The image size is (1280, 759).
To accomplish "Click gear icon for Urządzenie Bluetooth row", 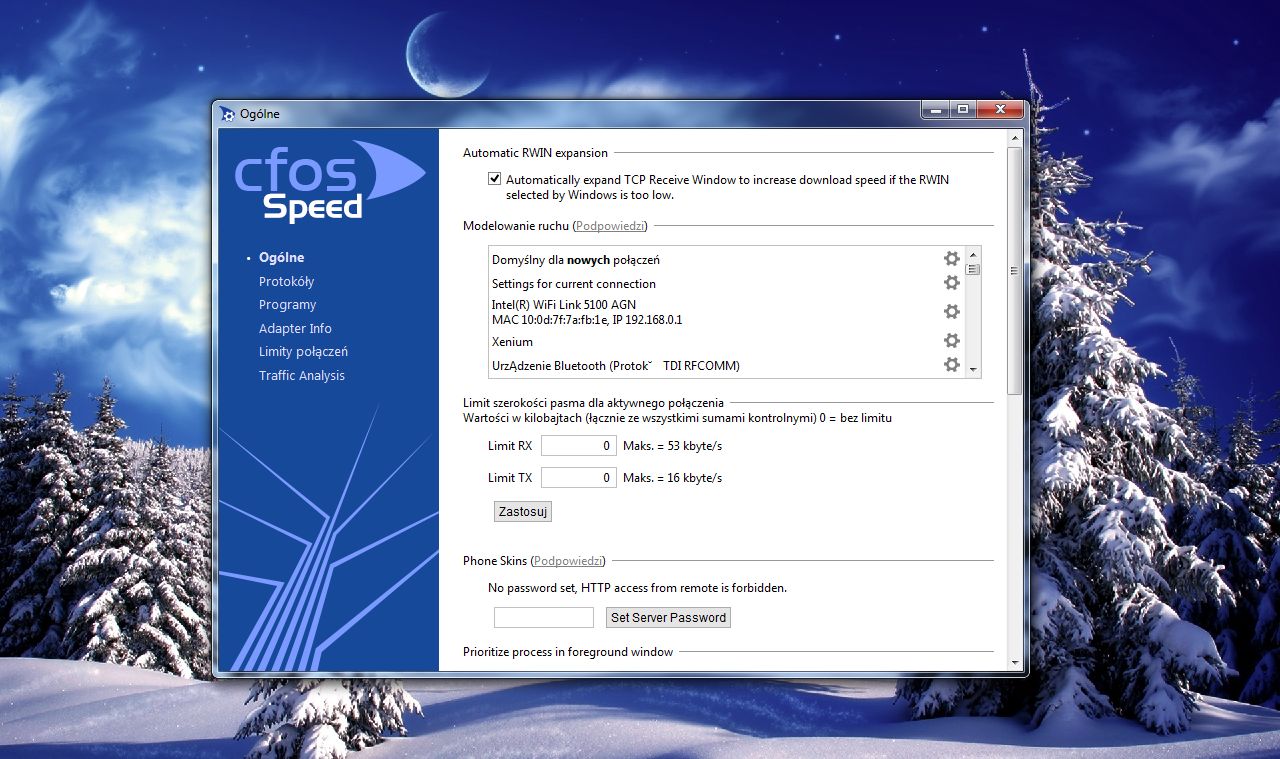I will tap(951, 365).
